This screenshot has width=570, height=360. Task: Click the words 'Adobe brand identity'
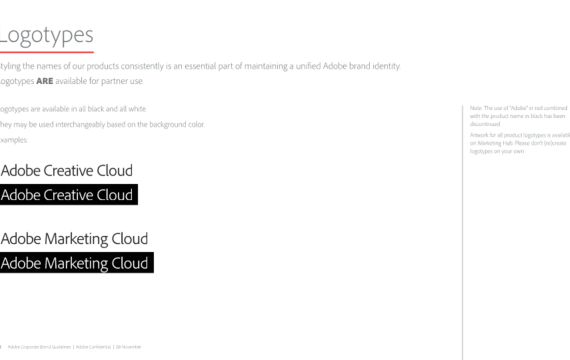click(x=362, y=66)
